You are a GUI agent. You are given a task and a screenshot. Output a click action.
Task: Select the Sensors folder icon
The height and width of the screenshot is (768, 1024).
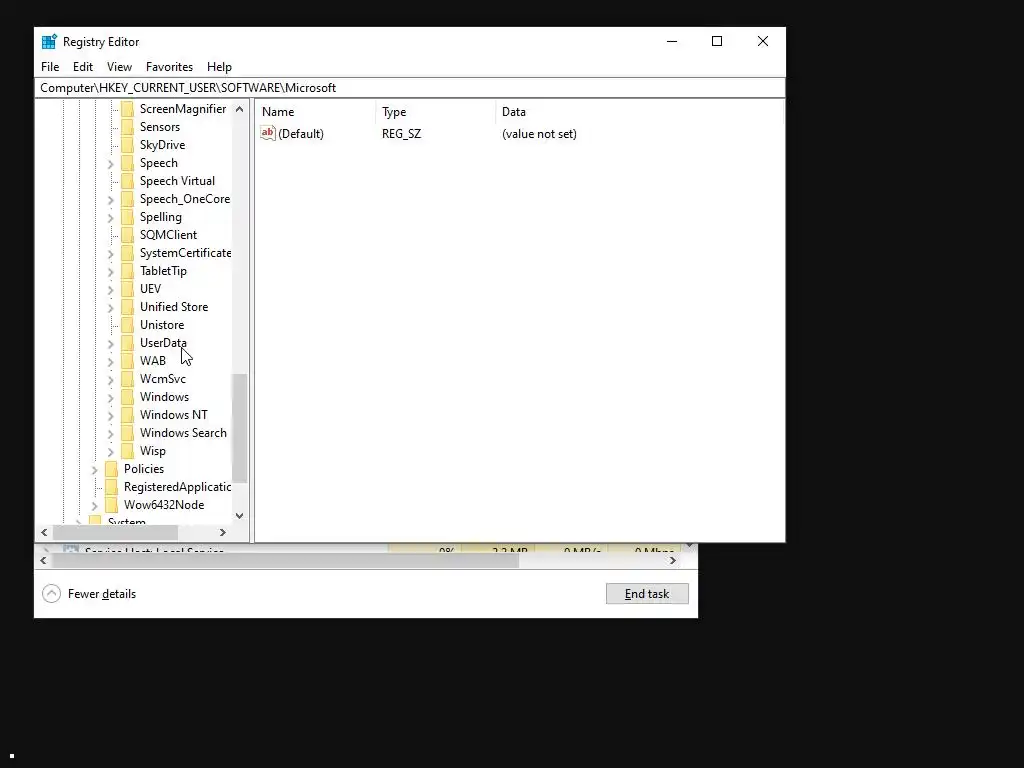(128, 127)
